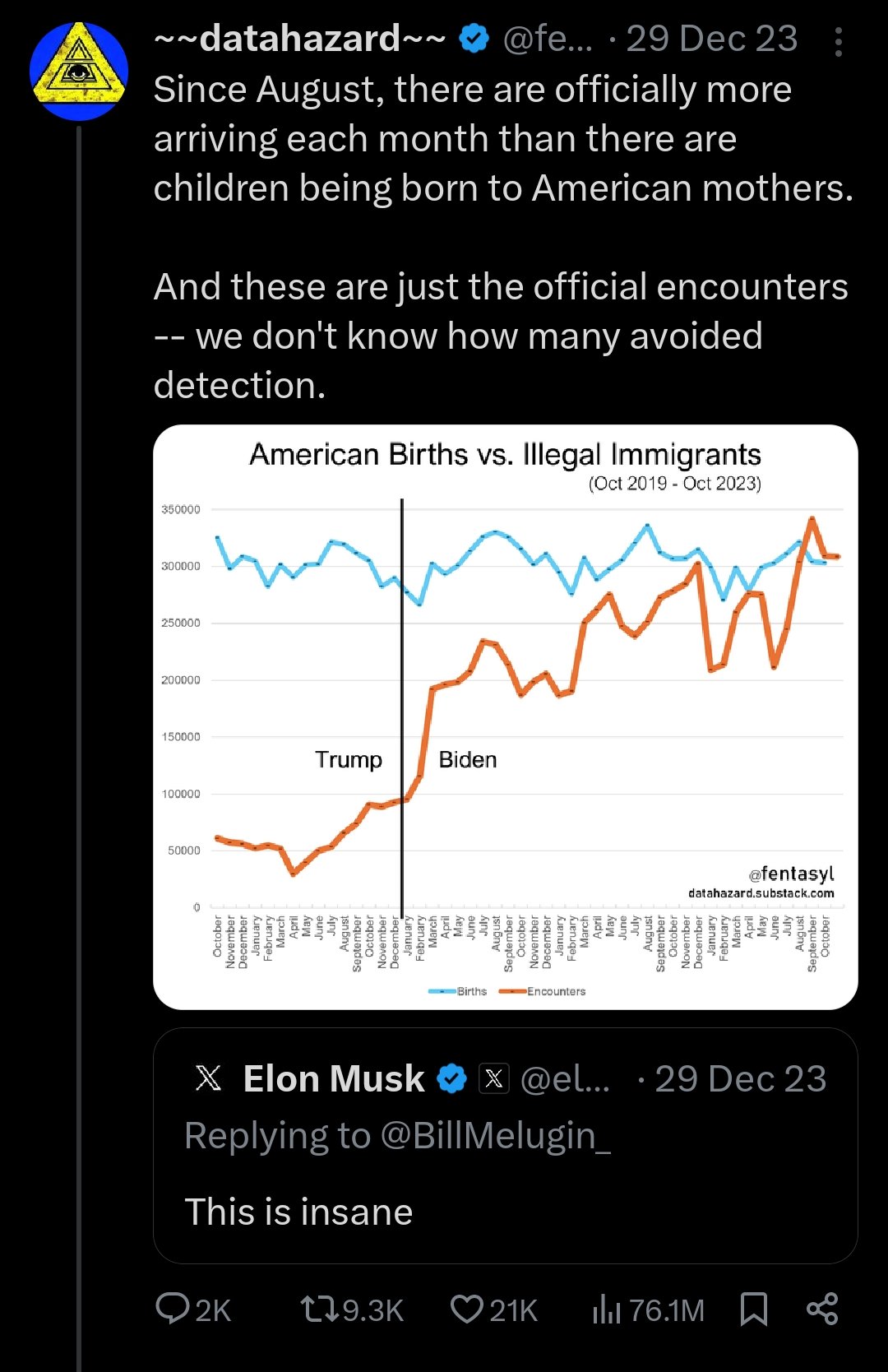Open the three-dot more options menu
This screenshot has height=1372, width=888.
[x=838, y=41]
